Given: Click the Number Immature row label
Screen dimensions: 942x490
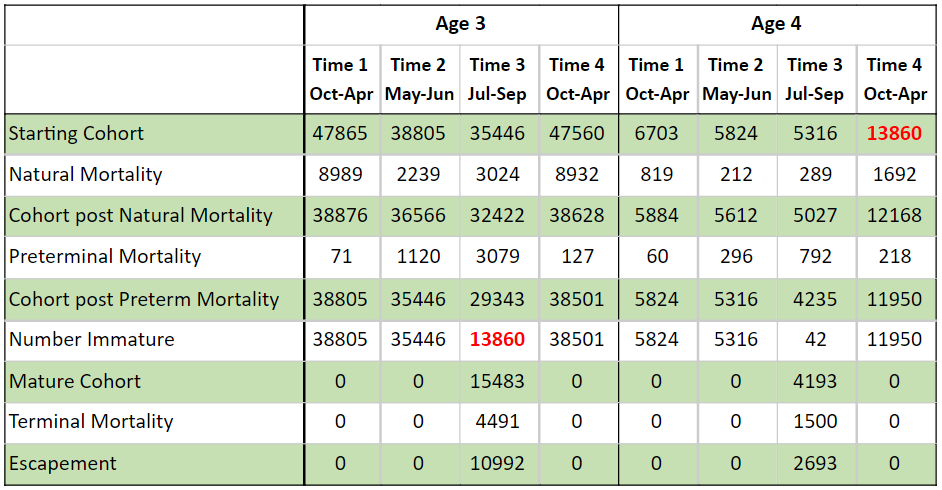Looking at the screenshot, I should (x=154, y=340).
